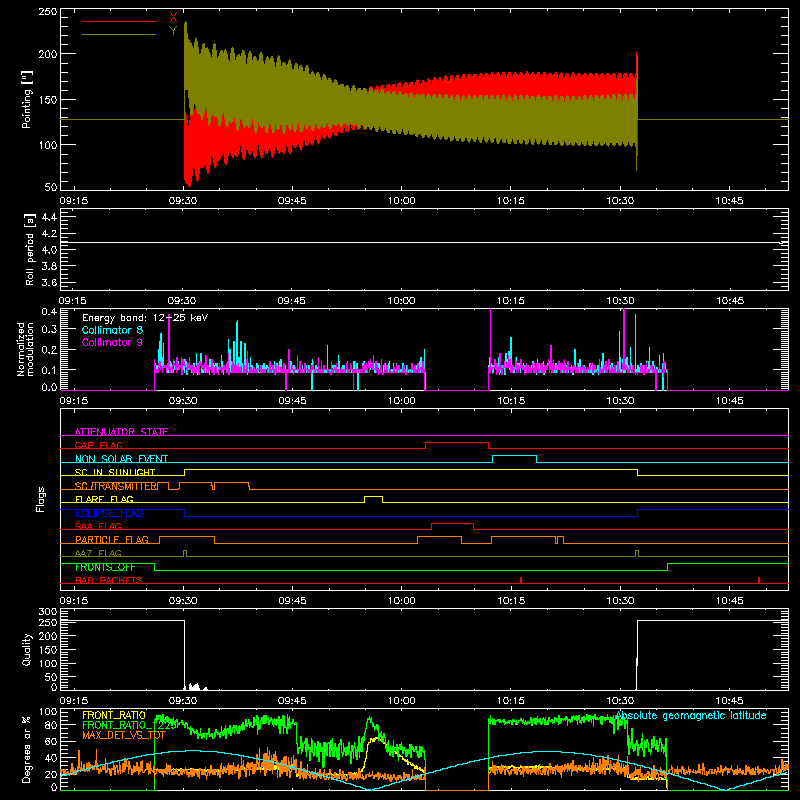Click the 300 tick on Quality axis
The height and width of the screenshot is (800, 800).
tap(48, 612)
